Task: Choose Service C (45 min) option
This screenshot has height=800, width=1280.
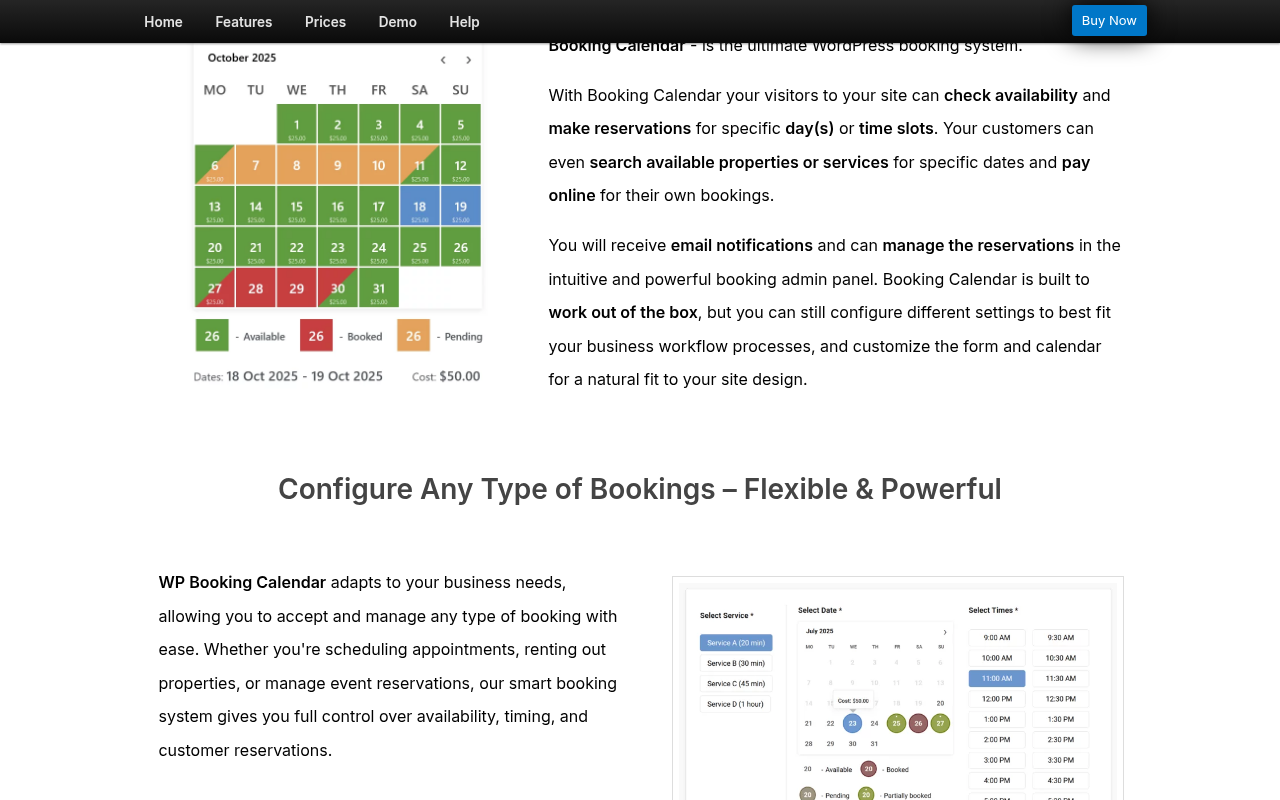Action: click(736, 683)
